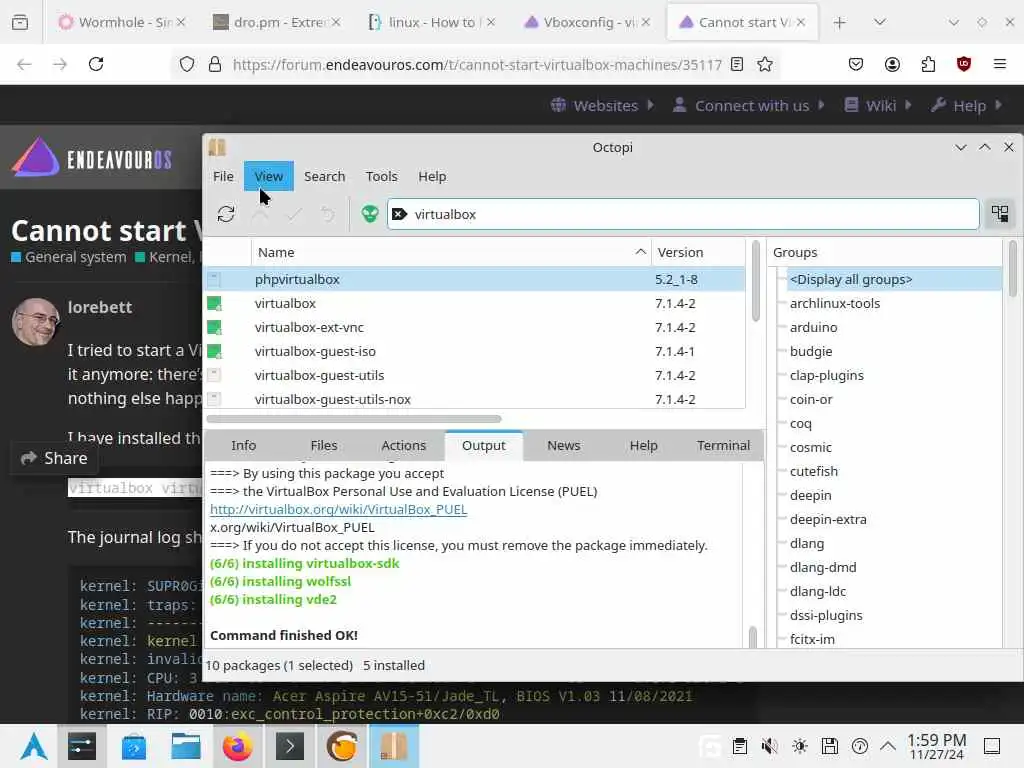Bookmark this page with star icon
The image size is (1024, 768).
point(765,64)
